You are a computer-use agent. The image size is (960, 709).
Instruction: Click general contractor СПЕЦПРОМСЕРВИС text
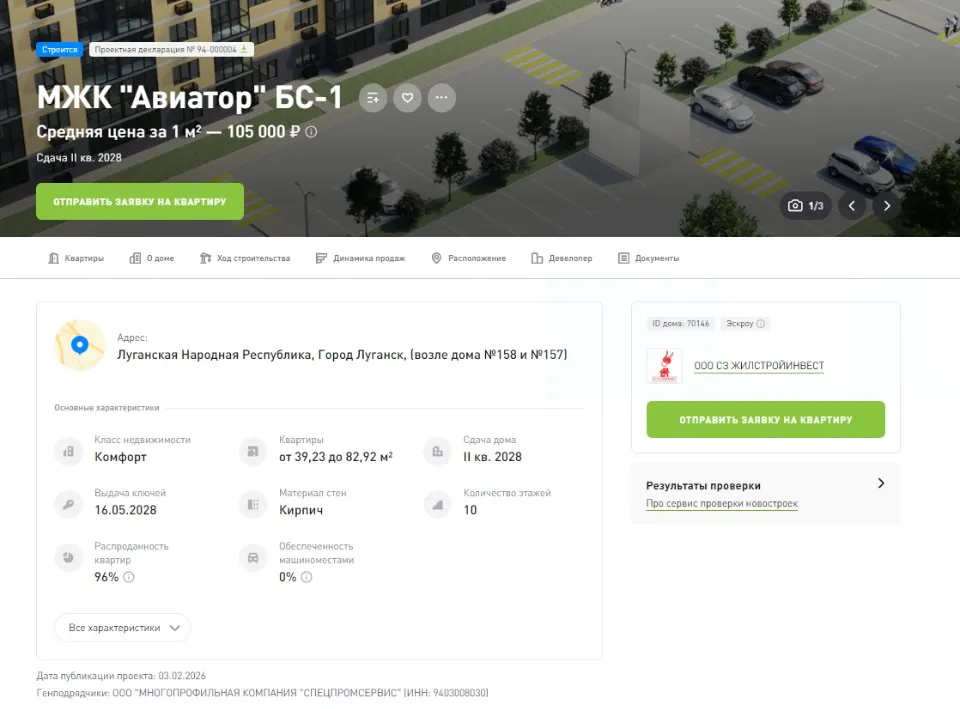[263, 692]
